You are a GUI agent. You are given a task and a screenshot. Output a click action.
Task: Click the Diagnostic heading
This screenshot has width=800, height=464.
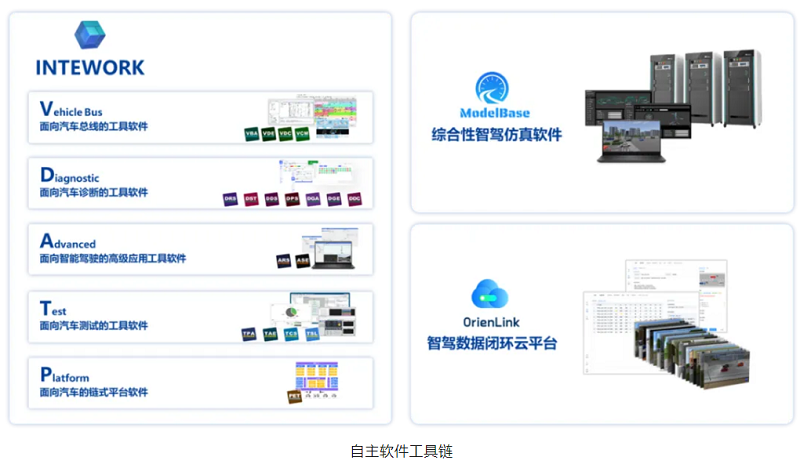click(x=69, y=175)
